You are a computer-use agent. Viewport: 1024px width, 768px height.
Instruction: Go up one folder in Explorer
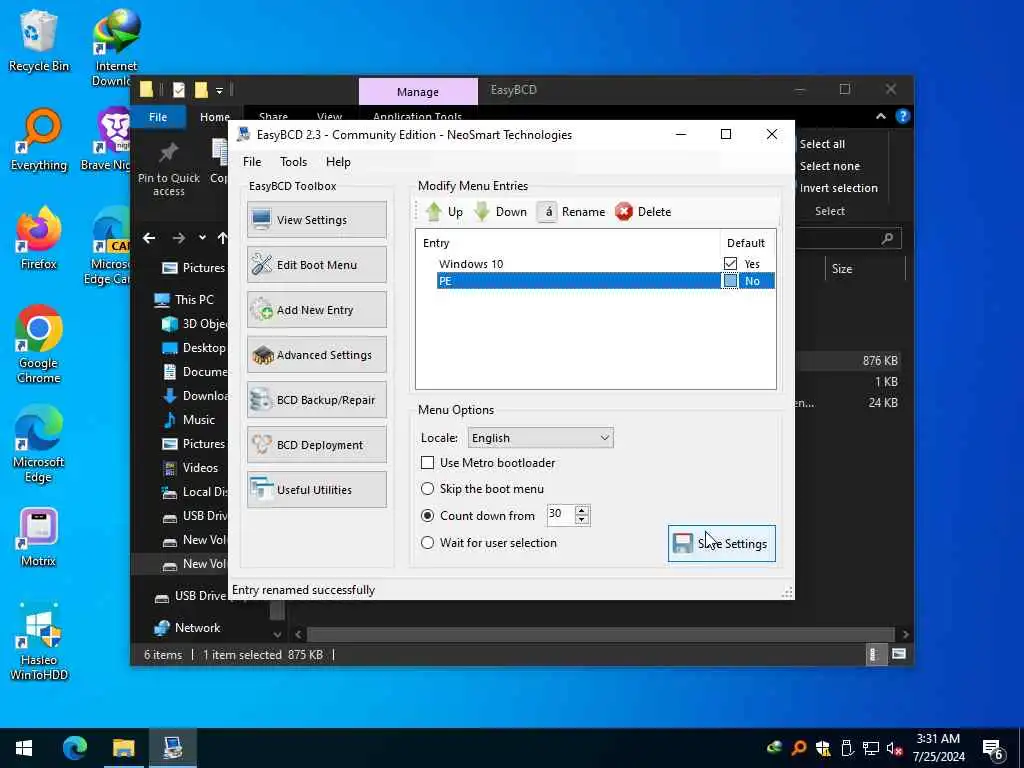(x=223, y=238)
